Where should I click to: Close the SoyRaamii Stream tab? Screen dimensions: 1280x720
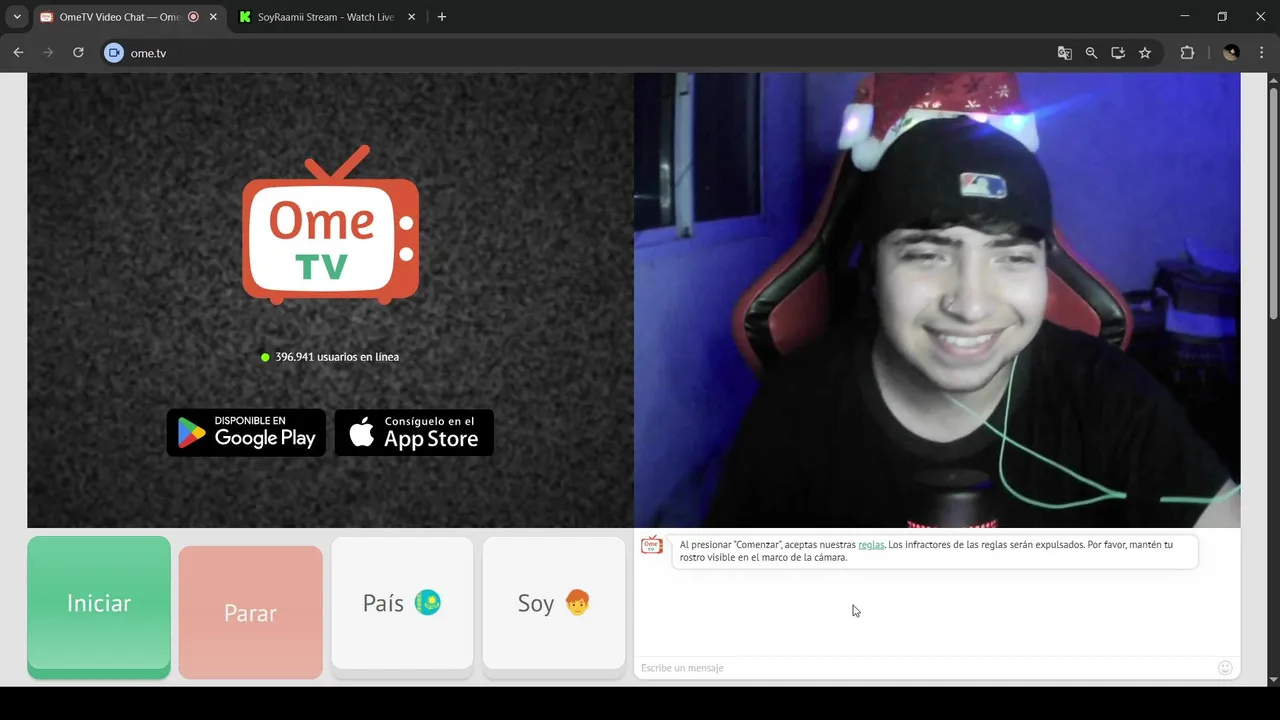(x=412, y=17)
